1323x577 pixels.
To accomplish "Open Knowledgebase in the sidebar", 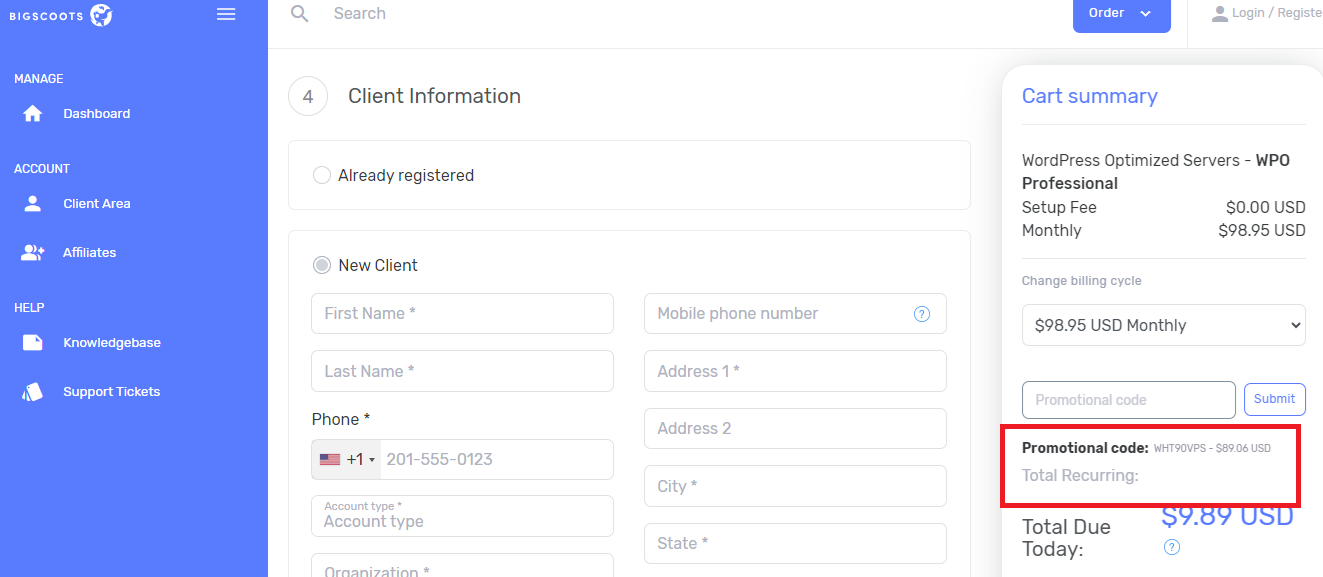I will 112,343.
